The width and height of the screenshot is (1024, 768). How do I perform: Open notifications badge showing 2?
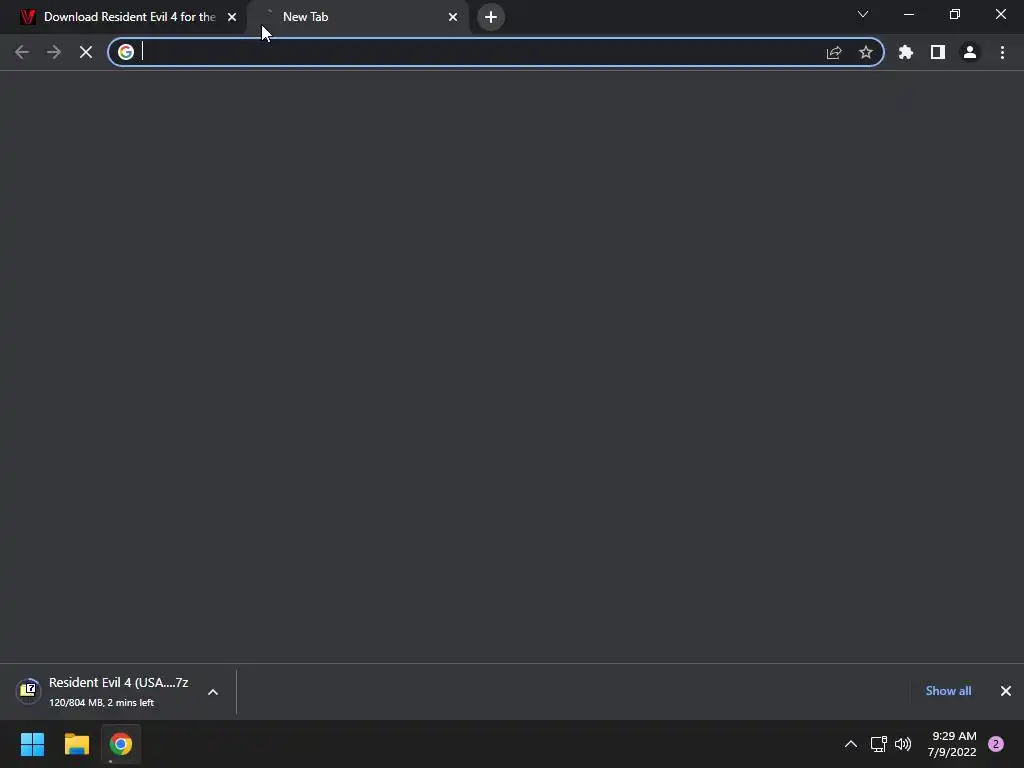point(996,744)
